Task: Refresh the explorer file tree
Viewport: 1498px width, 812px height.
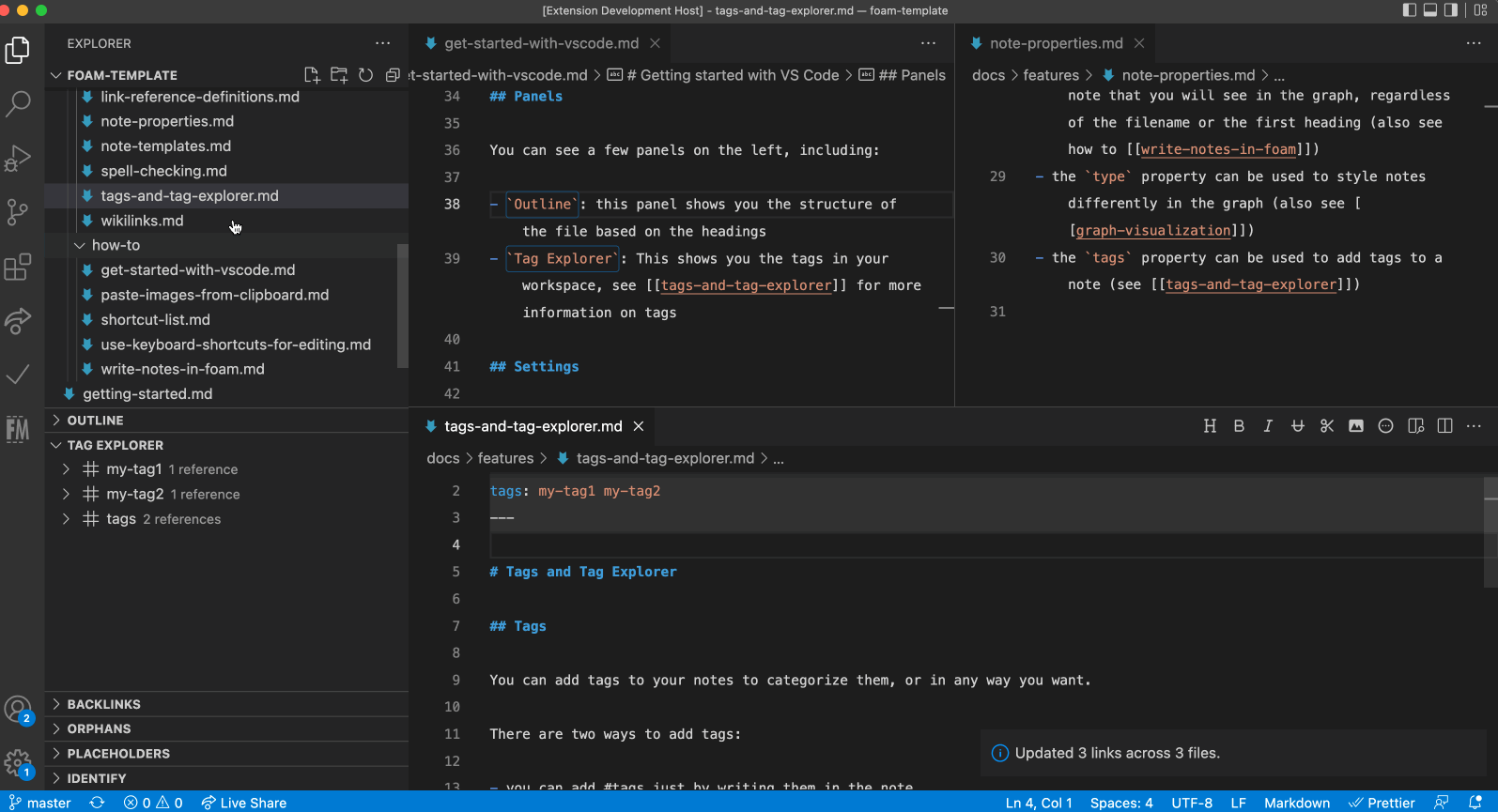Action: click(x=366, y=75)
